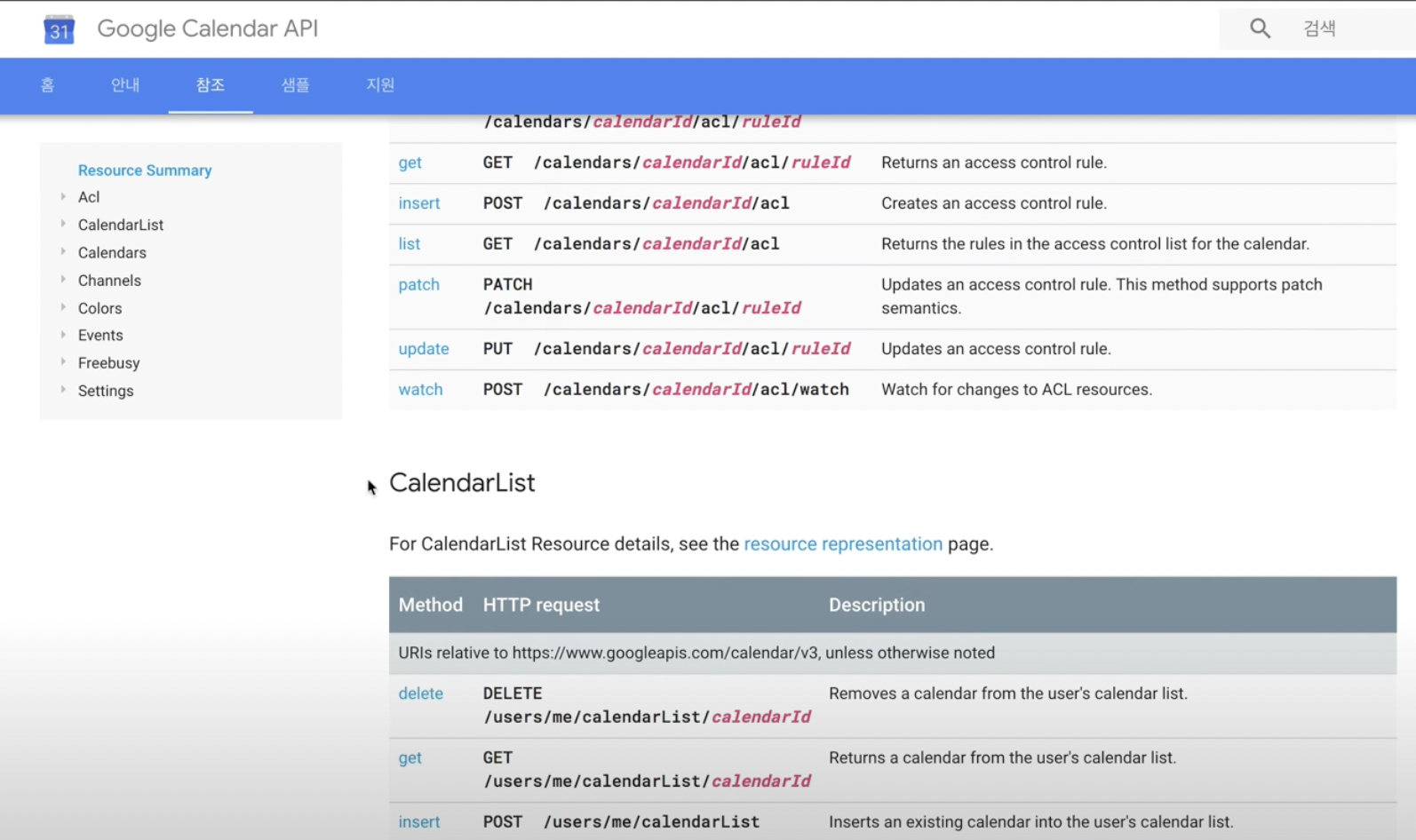1416x840 pixels.
Task: Select Acl in the sidebar
Action: click(x=89, y=197)
